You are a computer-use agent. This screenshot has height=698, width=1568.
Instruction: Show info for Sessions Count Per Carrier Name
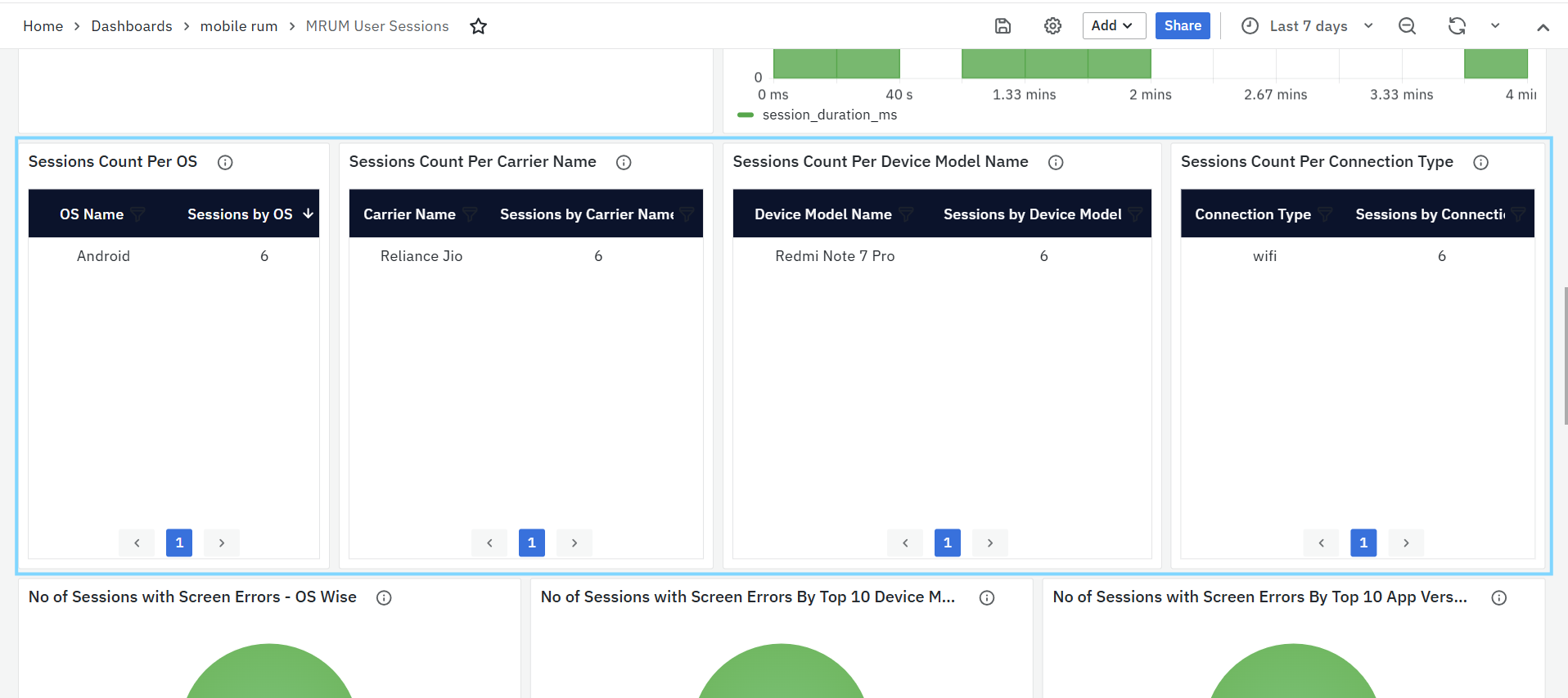pyautogui.click(x=624, y=163)
